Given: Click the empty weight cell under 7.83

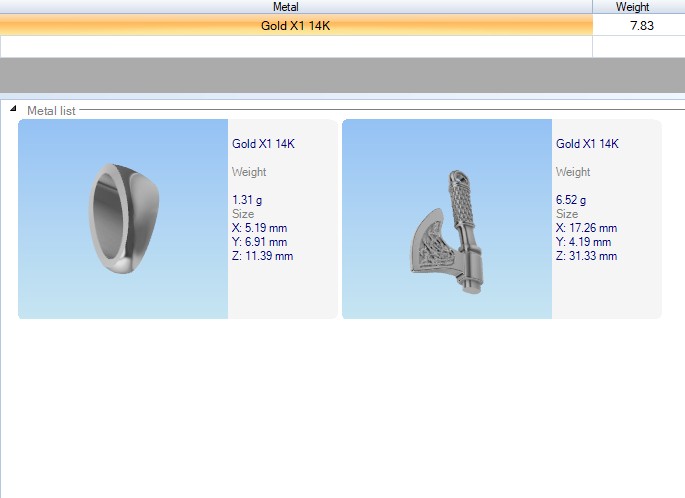Looking at the screenshot, I should pyautogui.click(x=637, y=46).
